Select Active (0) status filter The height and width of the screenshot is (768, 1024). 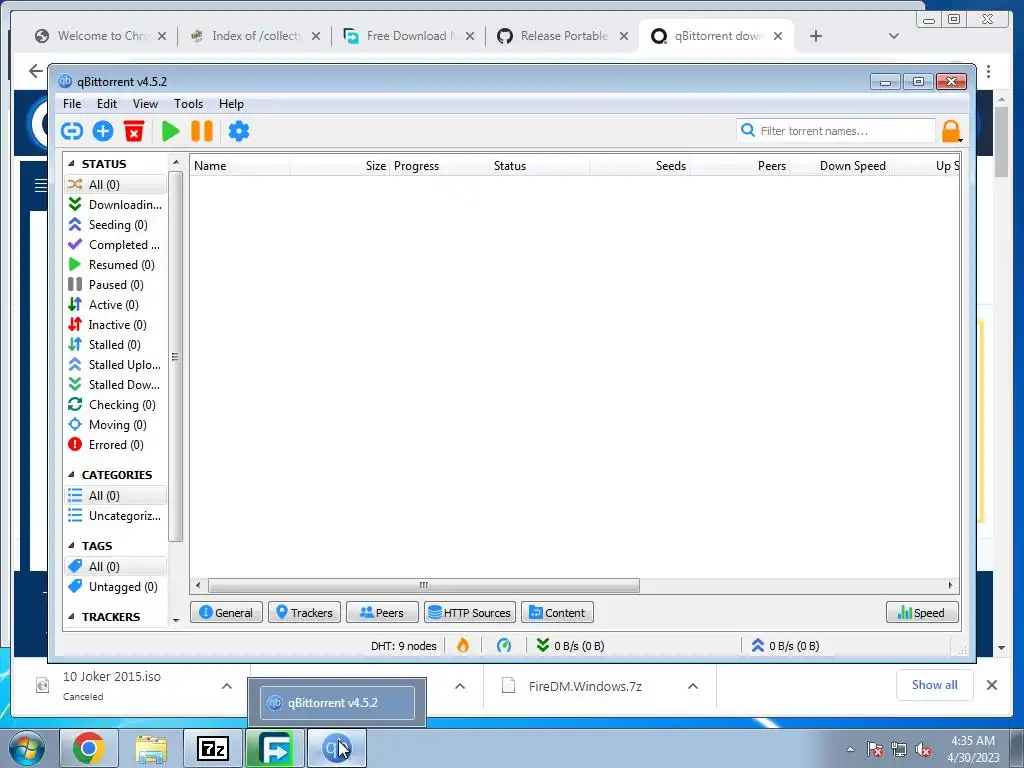click(x=116, y=305)
